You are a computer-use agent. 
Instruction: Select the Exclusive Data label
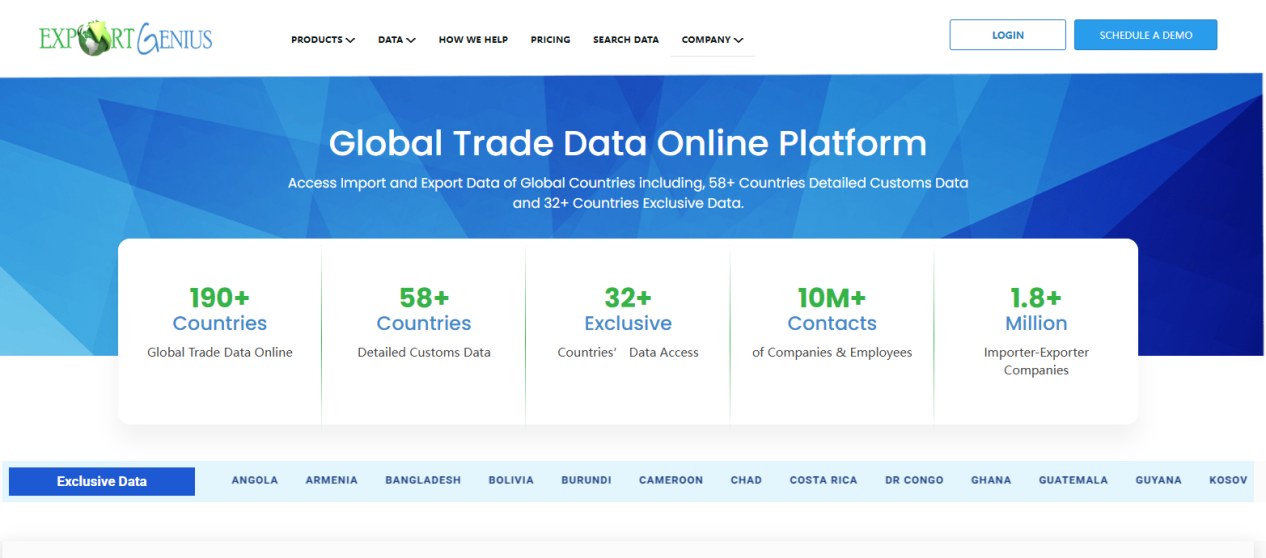(x=102, y=481)
